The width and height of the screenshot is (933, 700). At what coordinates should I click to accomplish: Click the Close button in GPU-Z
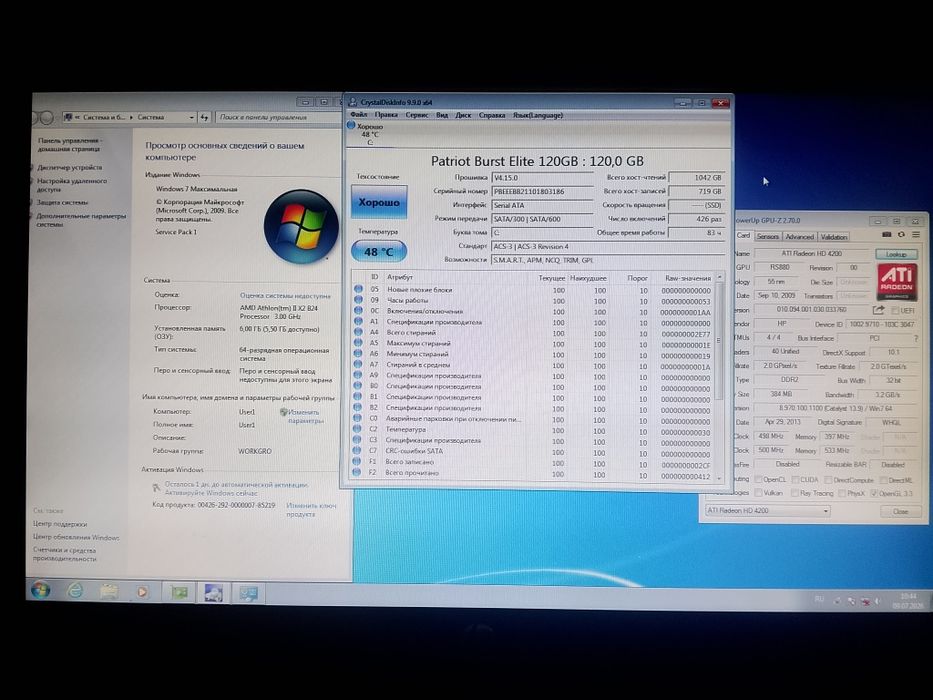tap(900, 511)
